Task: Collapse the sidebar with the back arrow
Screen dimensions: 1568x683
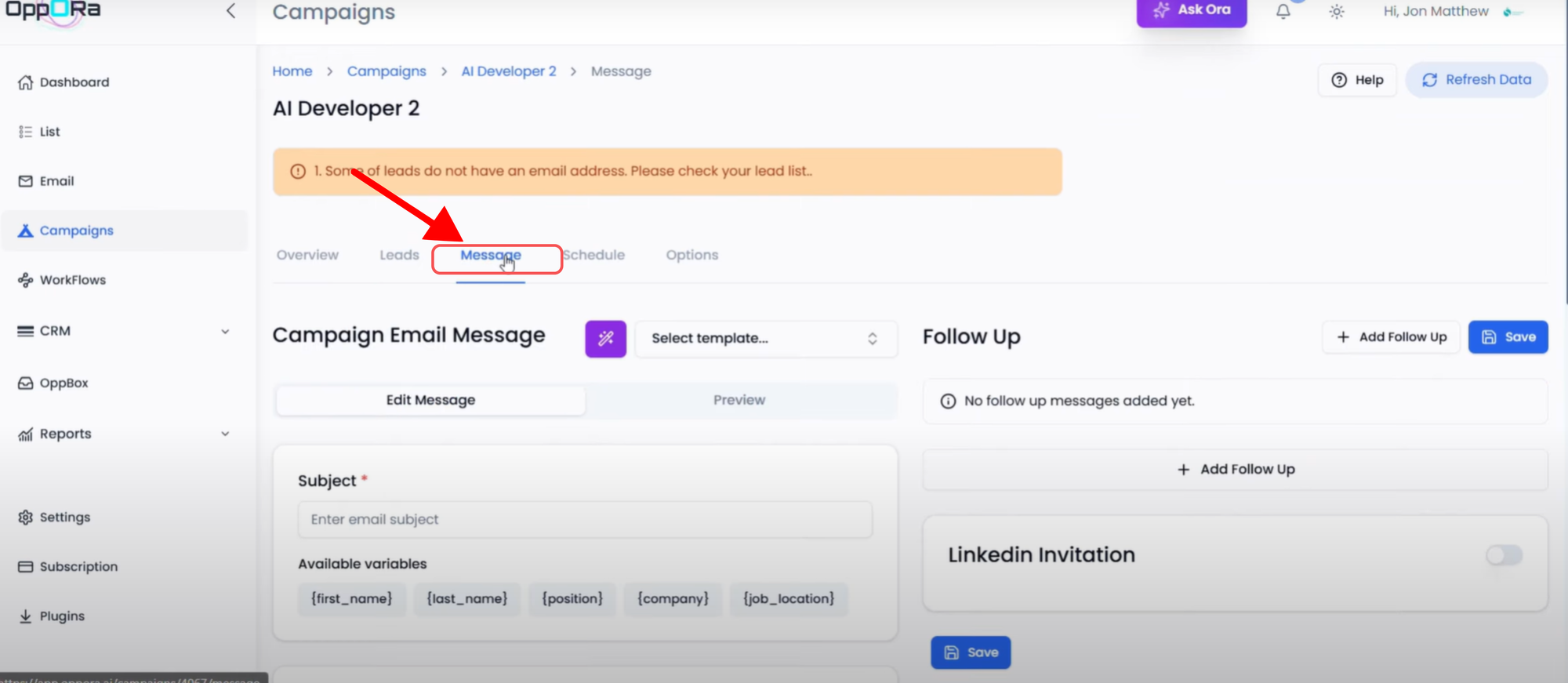Action: point(230,11)
